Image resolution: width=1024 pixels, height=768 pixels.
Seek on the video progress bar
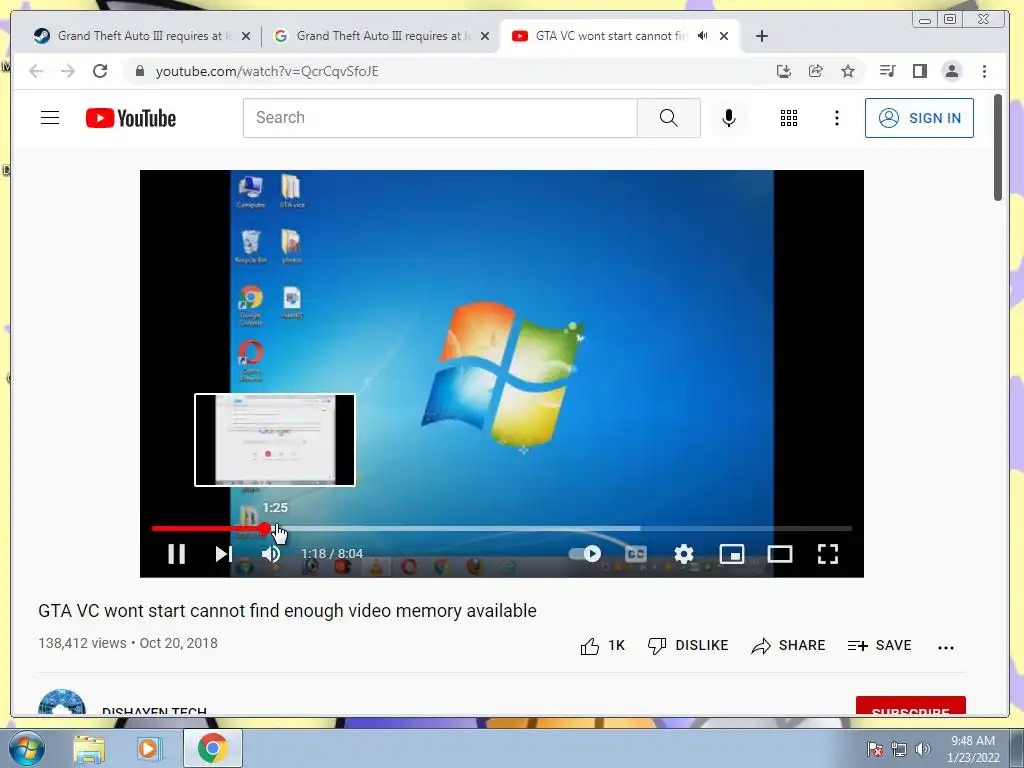click(x=502, y=528)
